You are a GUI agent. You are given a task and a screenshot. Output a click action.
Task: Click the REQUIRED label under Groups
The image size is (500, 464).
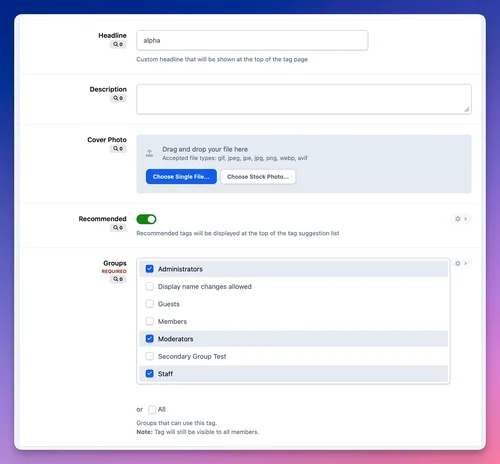tap(114, 271)
